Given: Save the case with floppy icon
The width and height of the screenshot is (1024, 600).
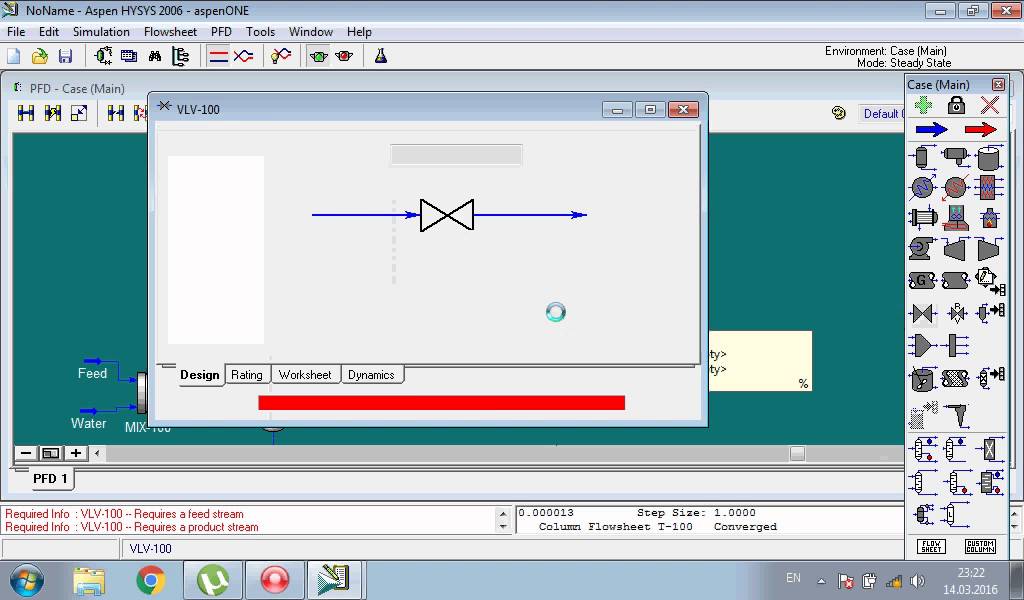Looking at the screenshot, I should [x=65, y=56].
